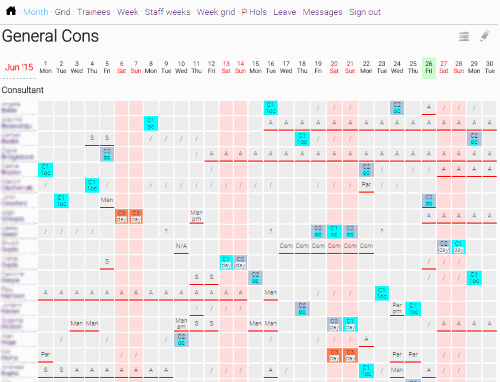This screenshot has width=500, height=382.
Task: Open the P Hols page
Action: pos(254,12)
